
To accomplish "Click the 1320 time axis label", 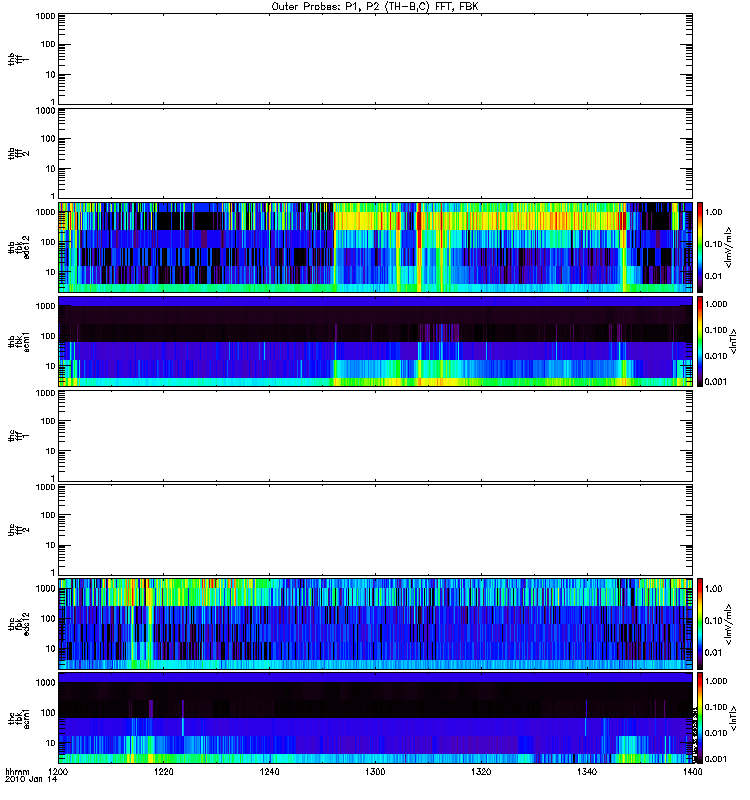I will (481, 772).
